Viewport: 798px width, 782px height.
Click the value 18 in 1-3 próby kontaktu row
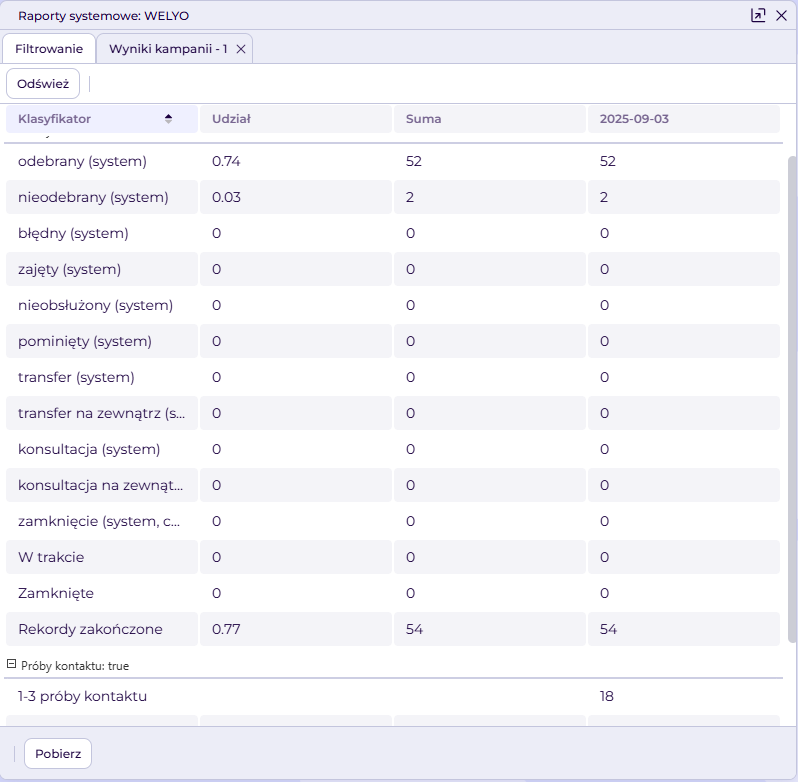[607, 697]
